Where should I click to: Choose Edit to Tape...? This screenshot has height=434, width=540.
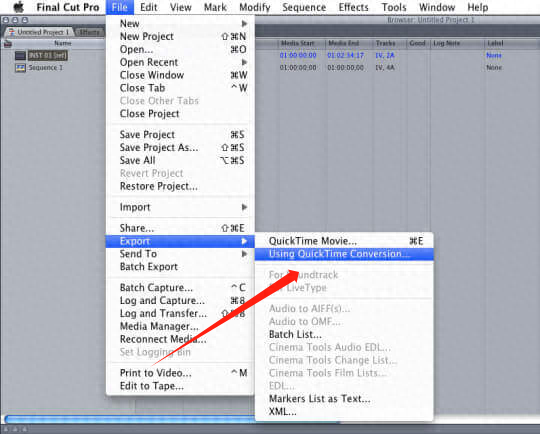coord(180,386)
